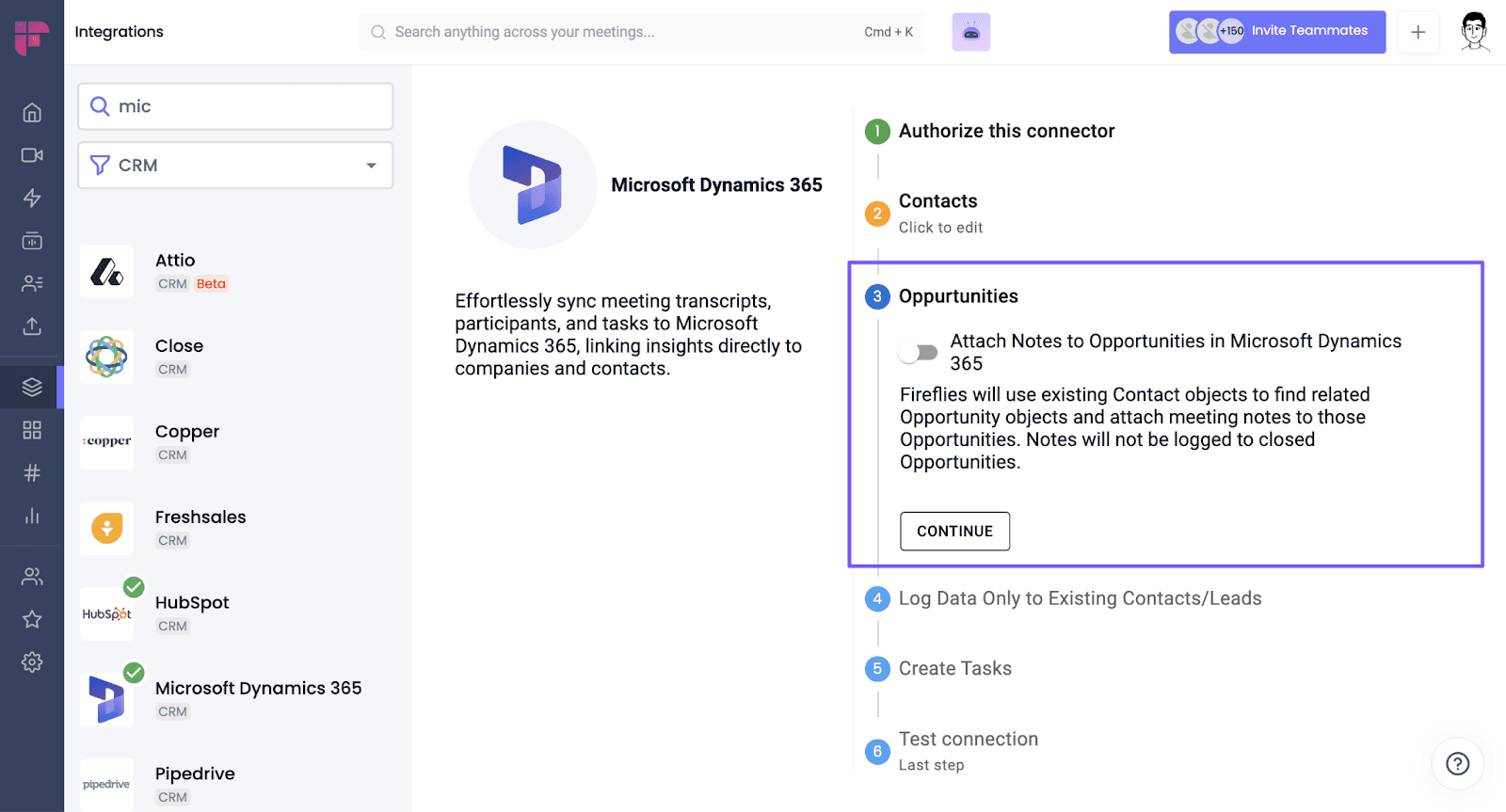The height and width of the screenshot is (812, 1506).
Task: Click the Upload icon in sidebar
Action: pyautogui.click(x=32, y=326)
